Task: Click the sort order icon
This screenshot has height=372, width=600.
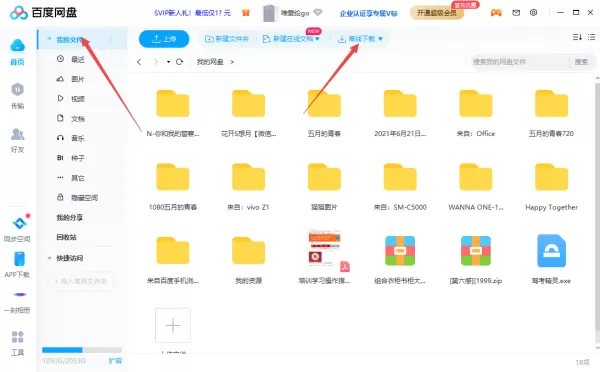Action: coord(577,37)
